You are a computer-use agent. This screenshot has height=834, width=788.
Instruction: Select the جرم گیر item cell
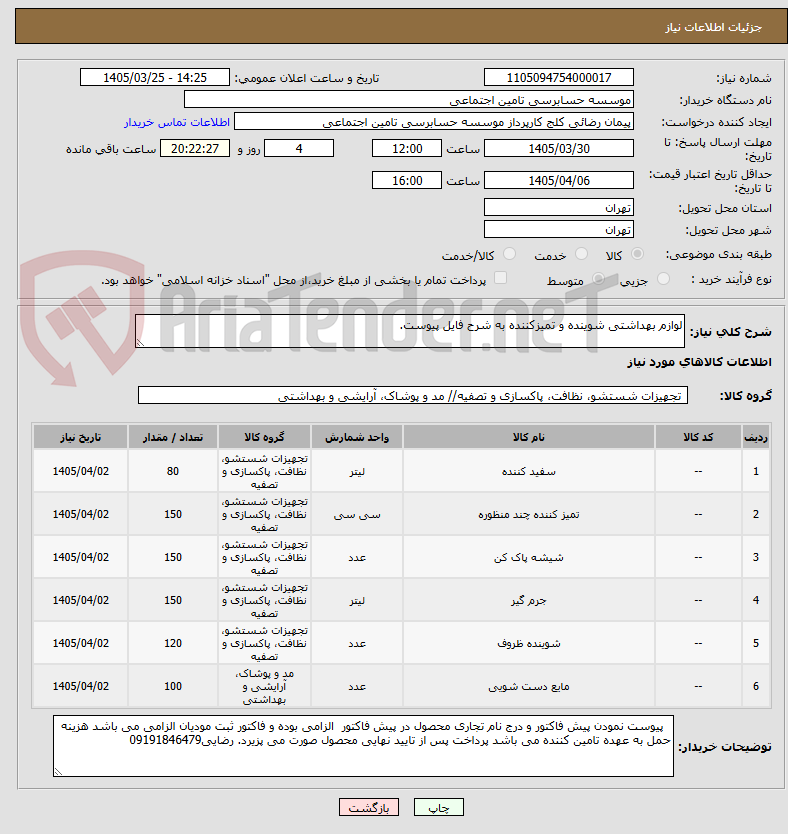529,601
